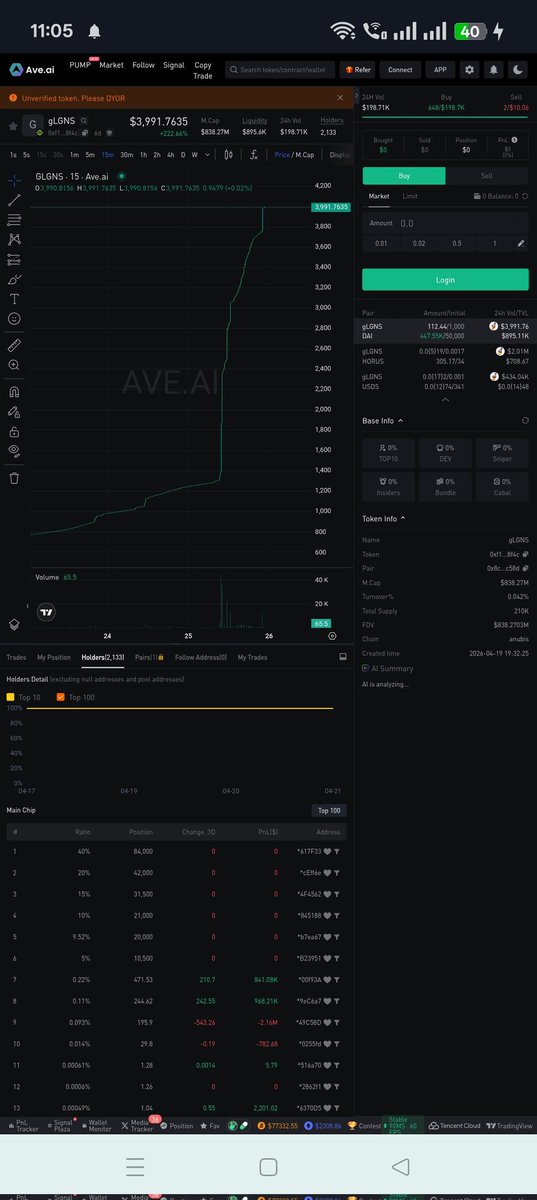Expand the pair list chevron

tap(446, 399)
